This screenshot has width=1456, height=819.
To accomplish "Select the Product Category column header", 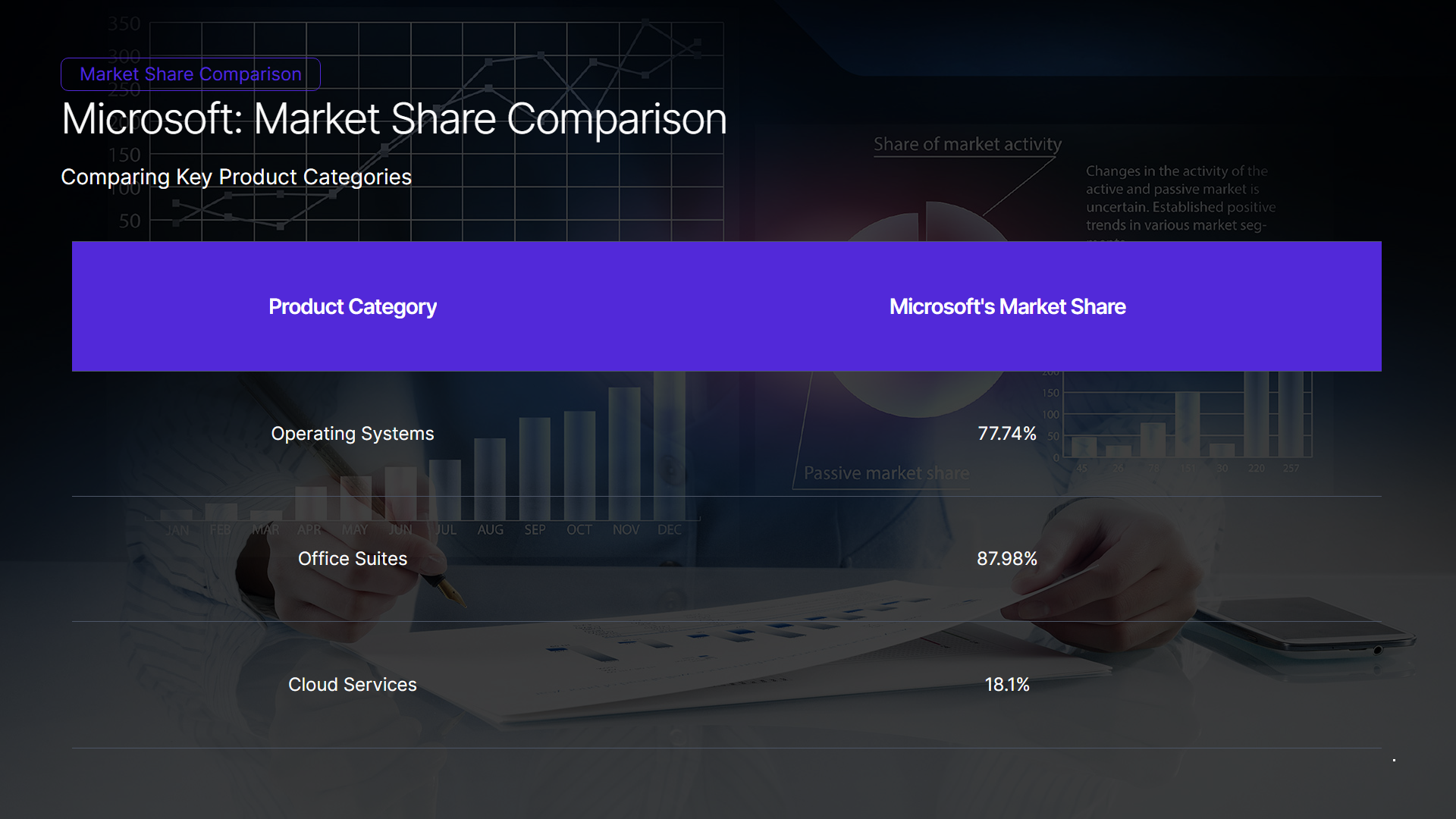I will point(352,306).
